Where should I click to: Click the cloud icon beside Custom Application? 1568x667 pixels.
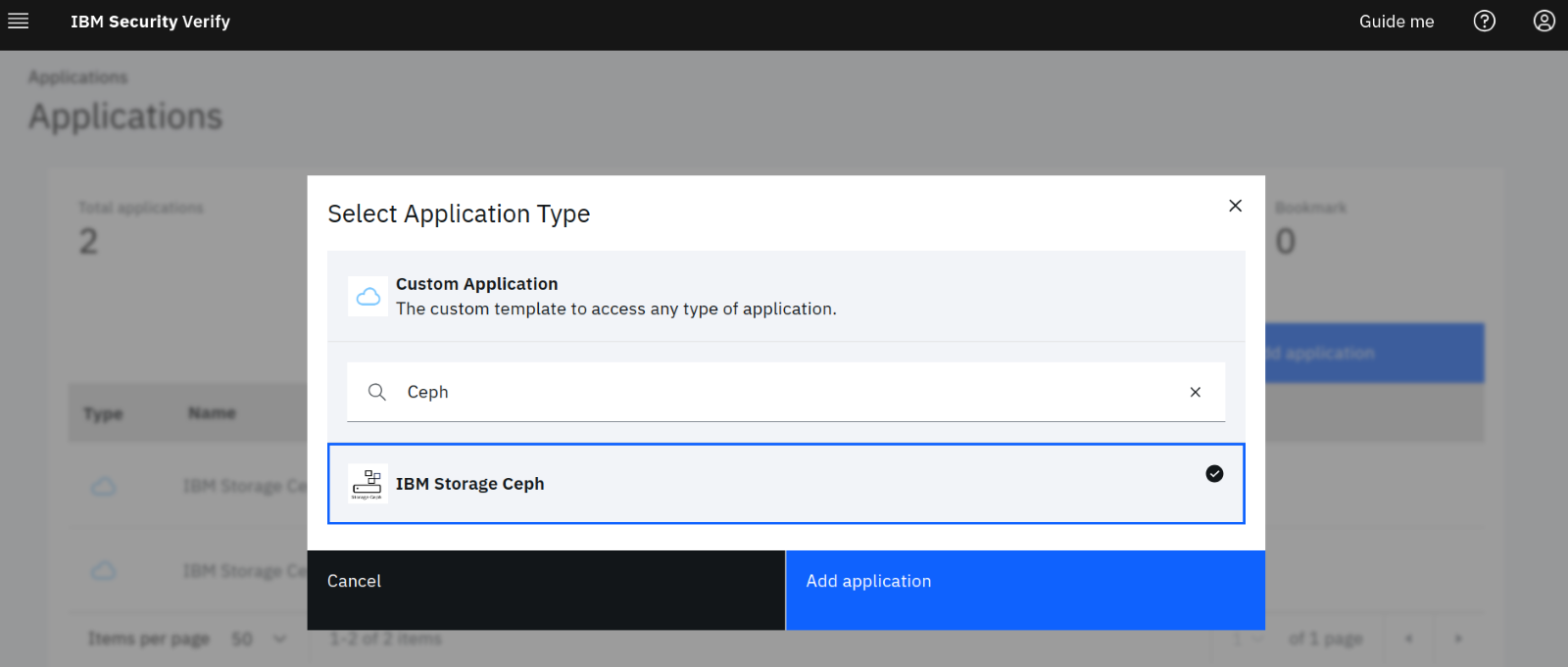point(368,296)
